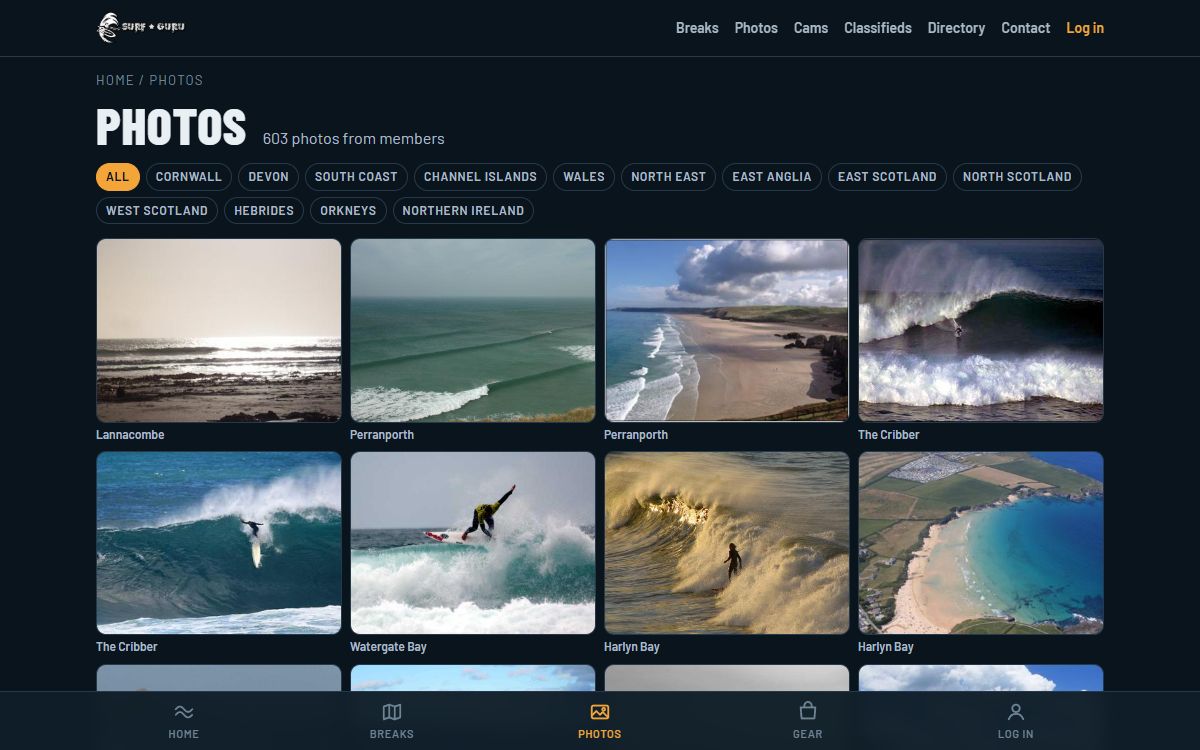Open Classifieds in the top navigation
This screenshot has height=750, width=1200.
878,28
